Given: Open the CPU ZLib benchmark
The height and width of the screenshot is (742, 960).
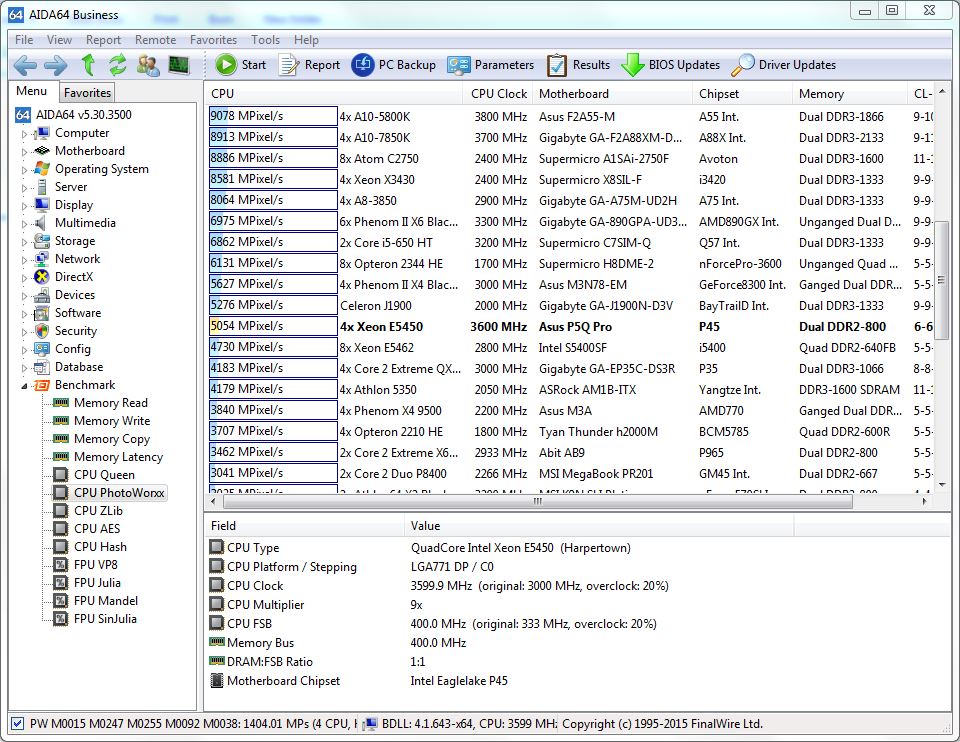Looking at the screenshot, I should click(x=99, y=511).
